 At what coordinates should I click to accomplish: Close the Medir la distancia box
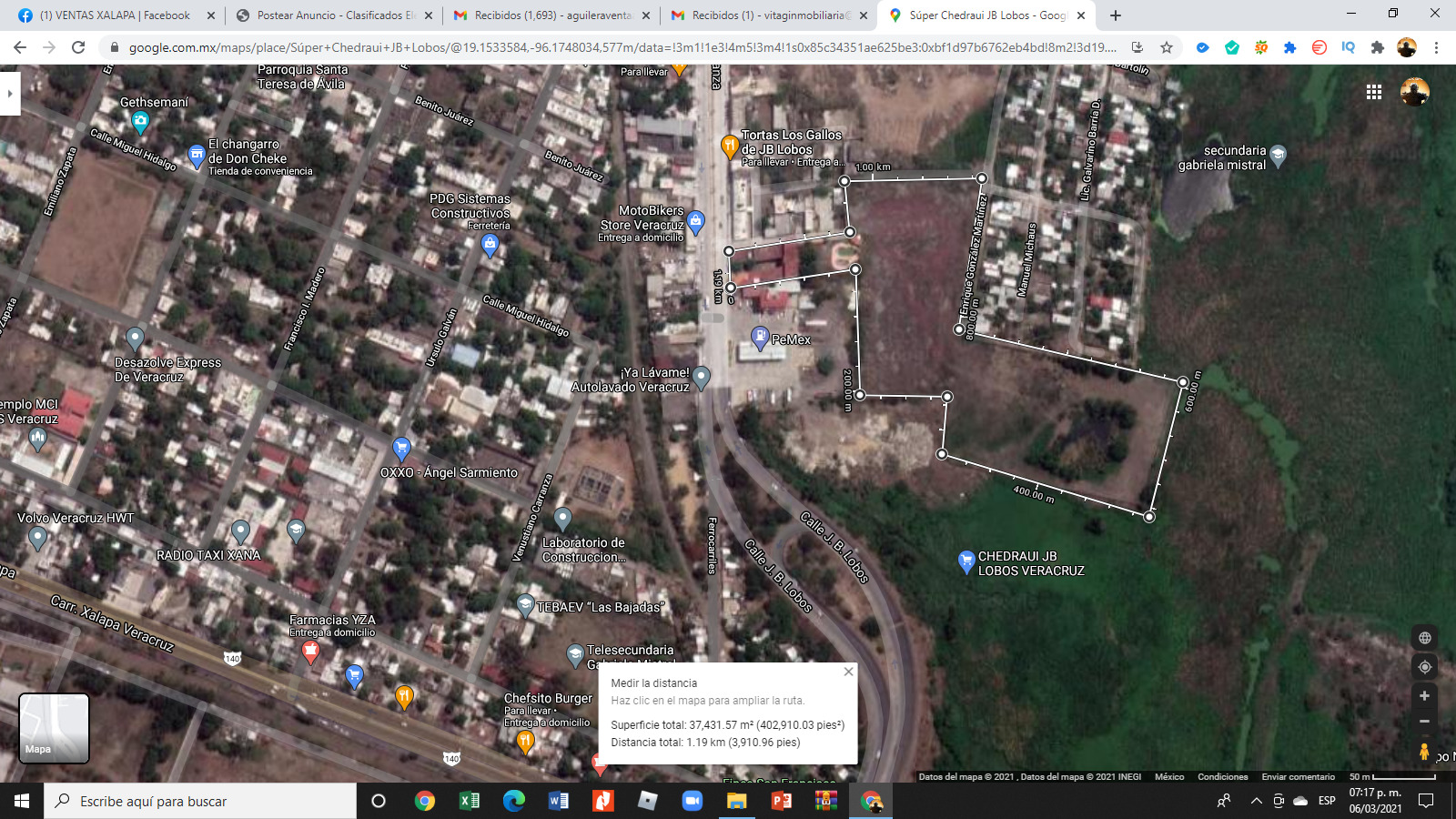[848, 672]
